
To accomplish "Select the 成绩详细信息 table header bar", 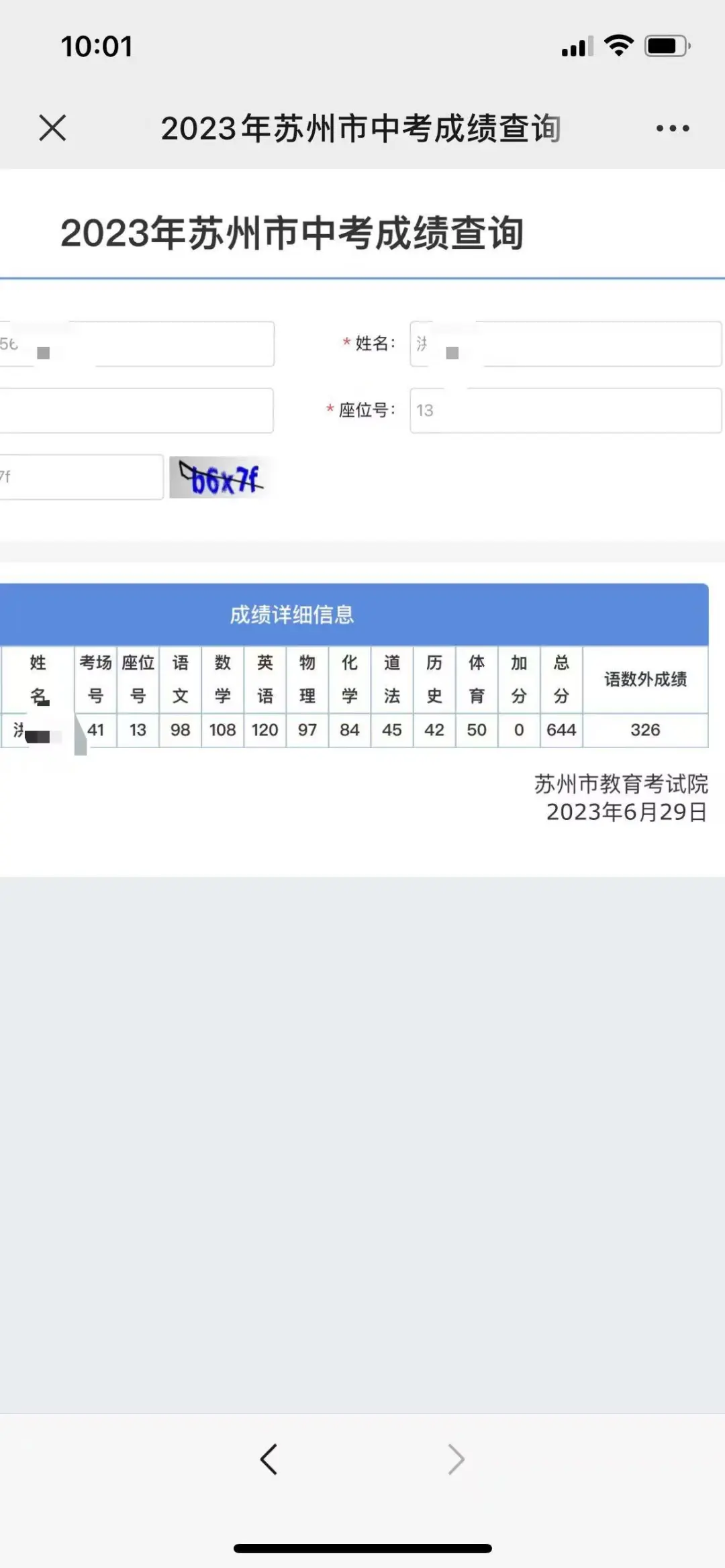I will point(354,615).
